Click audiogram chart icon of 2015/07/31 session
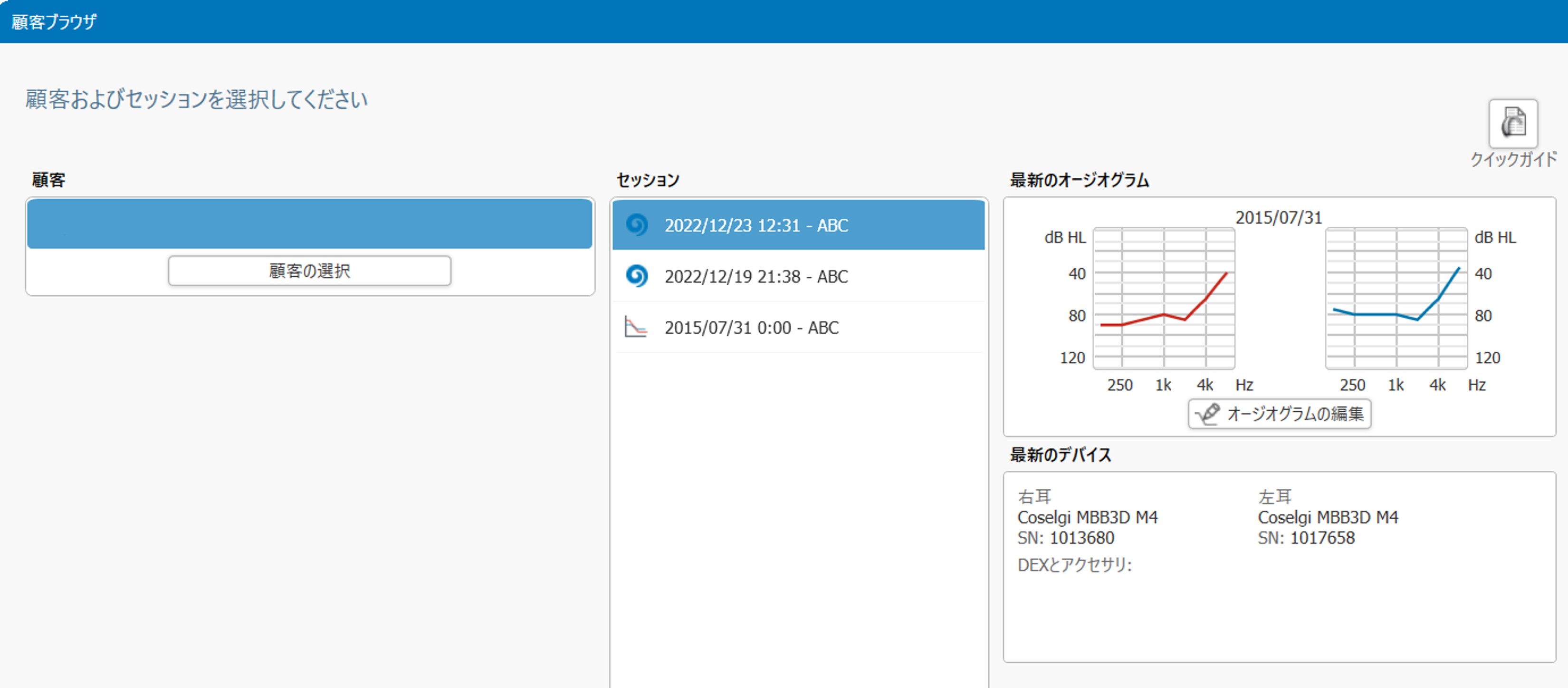Viewport: 1568px width, 688px height. (x=635, y=327)
